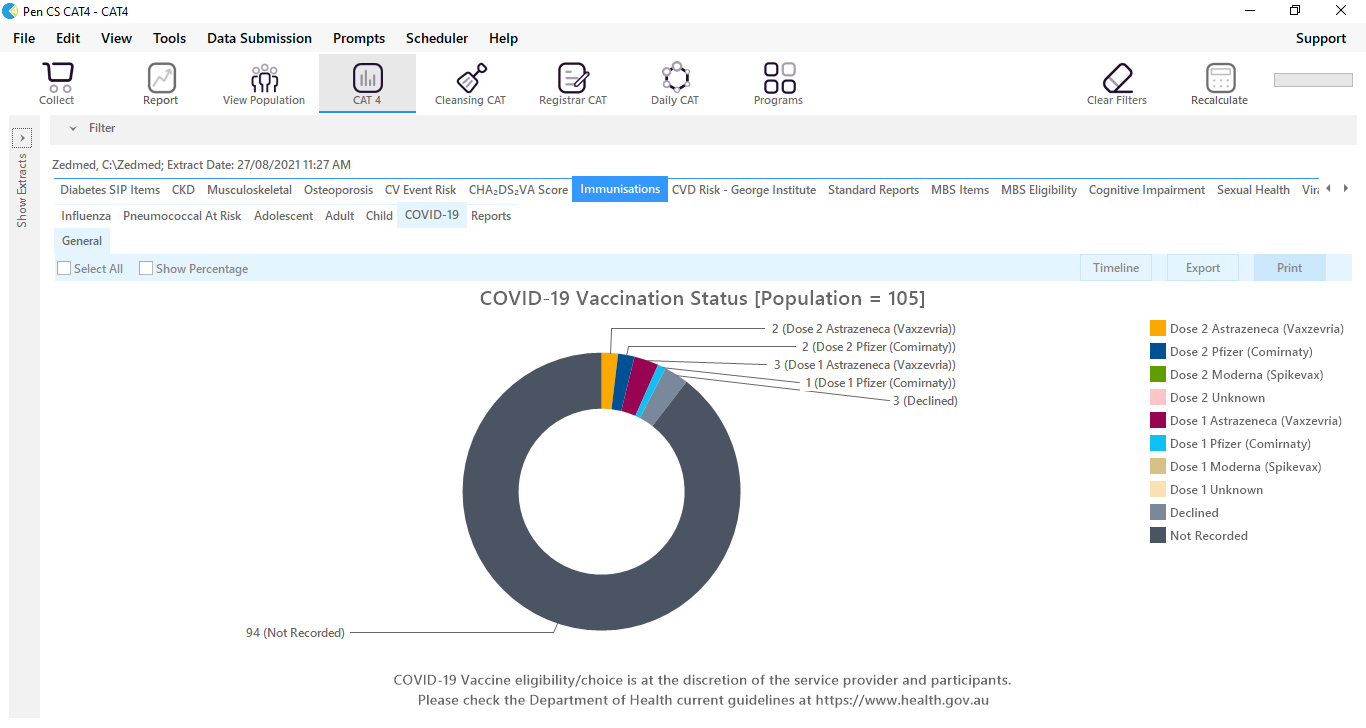The height and width of the screenshot is (728, 1366).
Task: Select the General tab
Action: 82,241
